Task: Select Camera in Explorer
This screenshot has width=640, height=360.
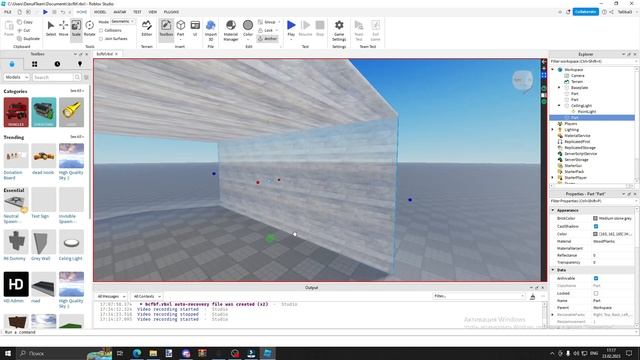Action: pos(577,76)
